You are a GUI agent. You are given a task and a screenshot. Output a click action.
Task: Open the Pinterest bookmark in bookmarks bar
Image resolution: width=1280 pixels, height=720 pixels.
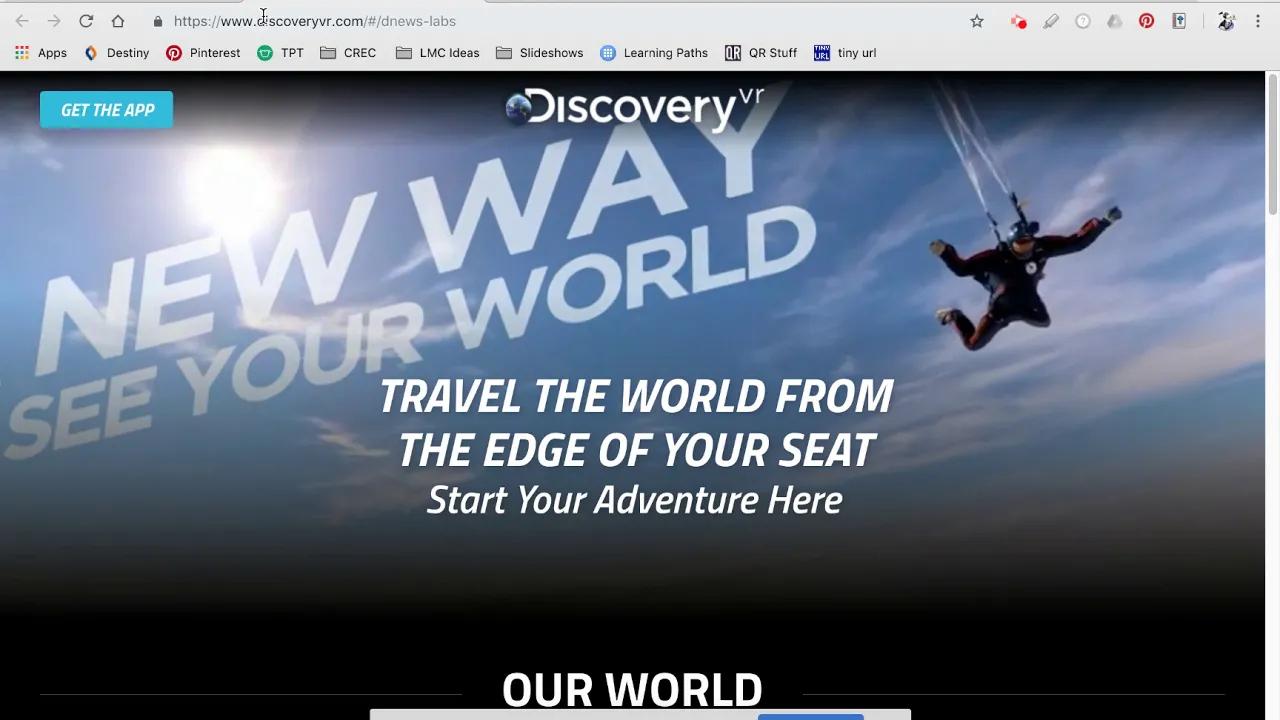[x=203, y=53]
